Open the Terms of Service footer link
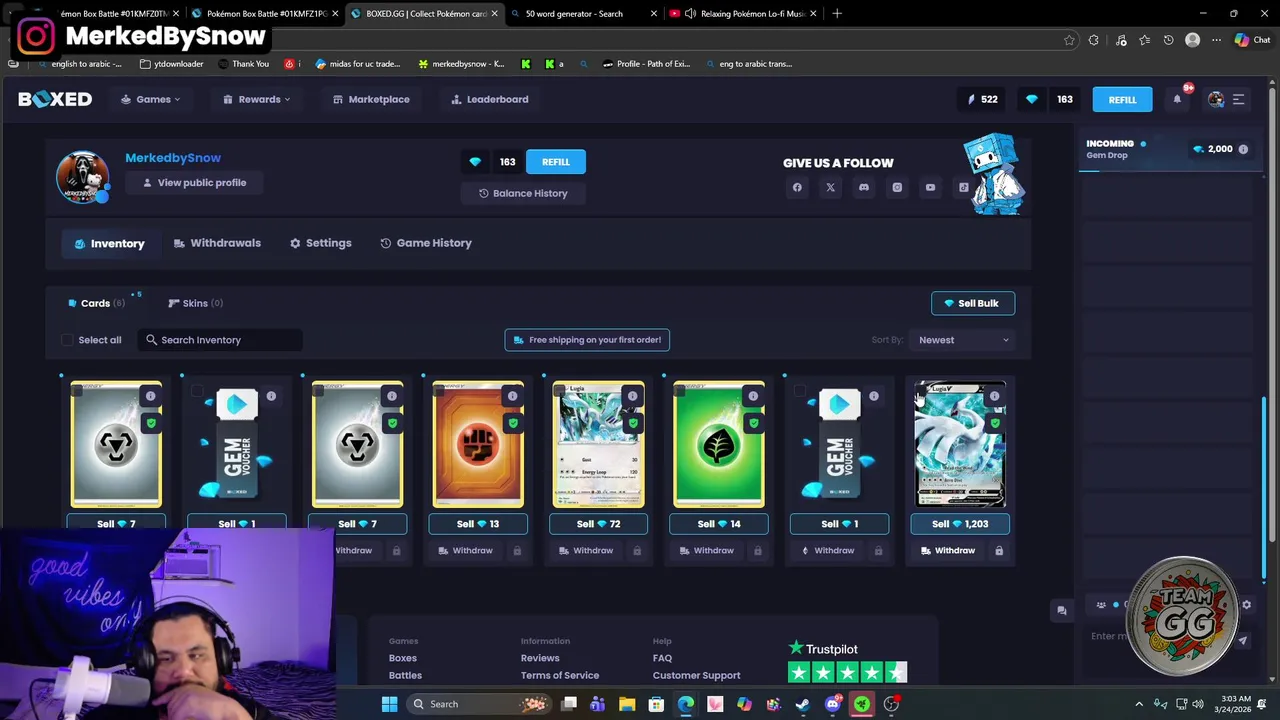The image size is (1280, 720). (x=560, y=675)
